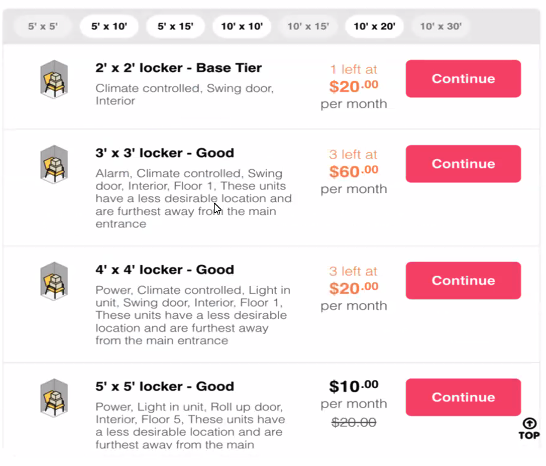Select the 5' x 15' size filter
This screenshot has height=466, width=546.
tap(175, 26)
